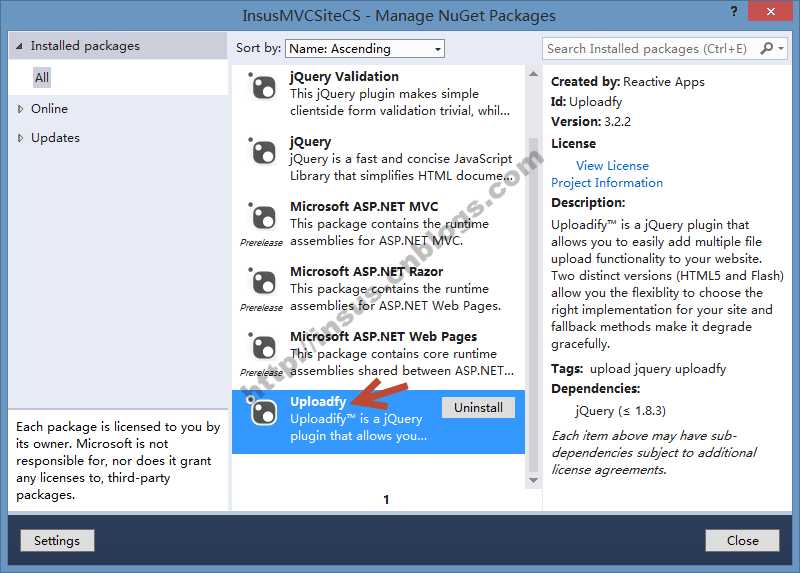This screenshot has height=573, width=800.
Task: Collapse the Installed packages node
Action: [19, 46]
